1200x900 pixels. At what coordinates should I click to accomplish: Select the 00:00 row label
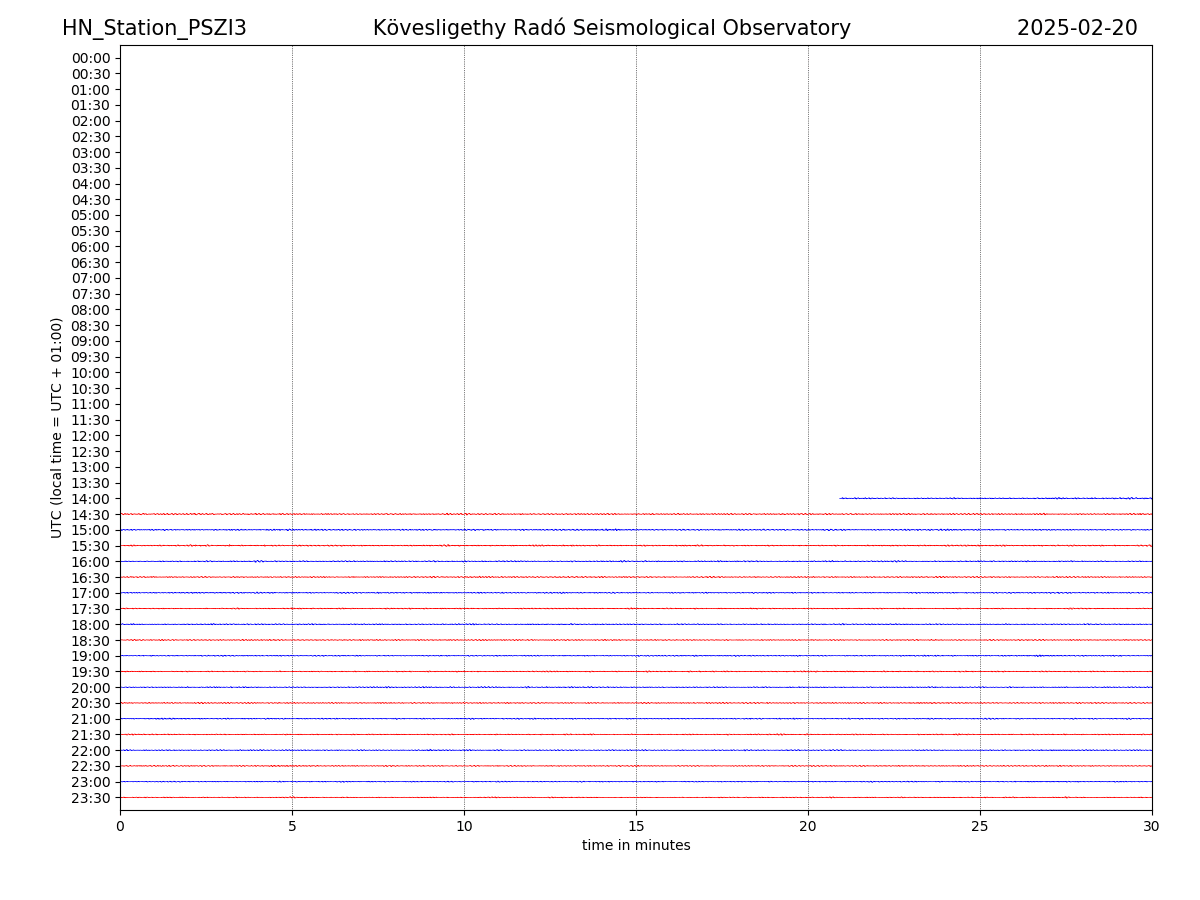tap(91, 58)
